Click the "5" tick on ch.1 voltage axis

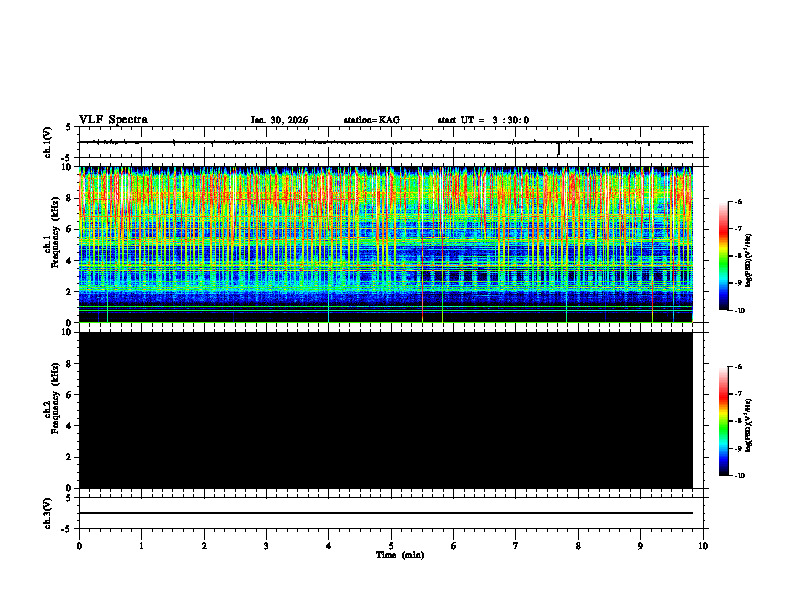[x=69, y=127]
